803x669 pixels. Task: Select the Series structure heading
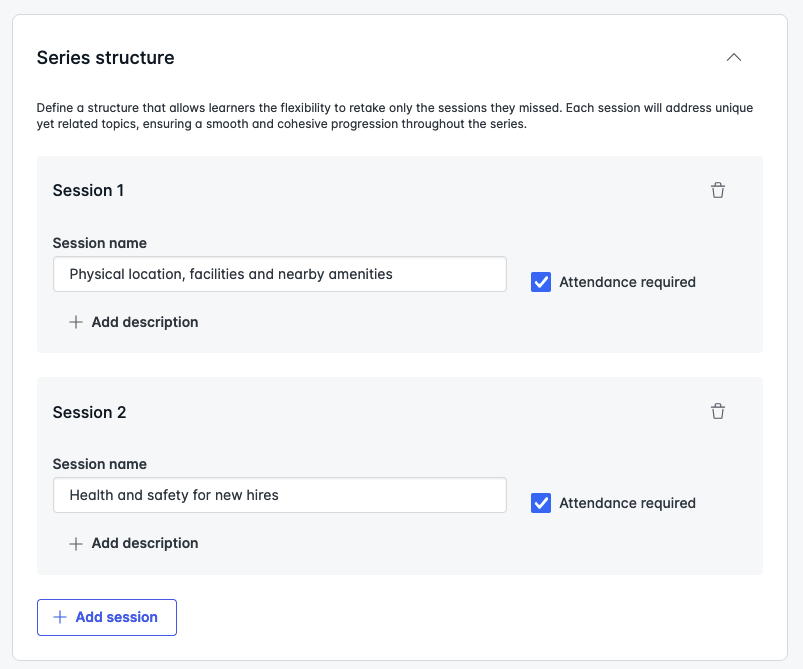pyautogui.click(x=105, y=58)
